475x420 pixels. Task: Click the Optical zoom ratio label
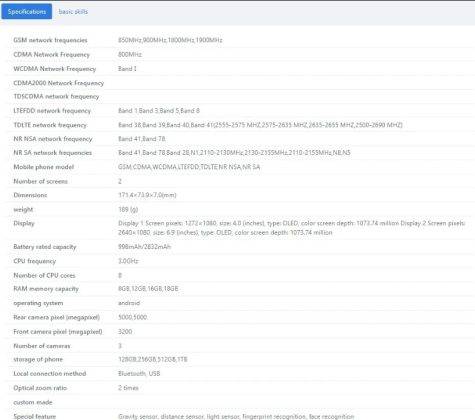click(40, 388)
